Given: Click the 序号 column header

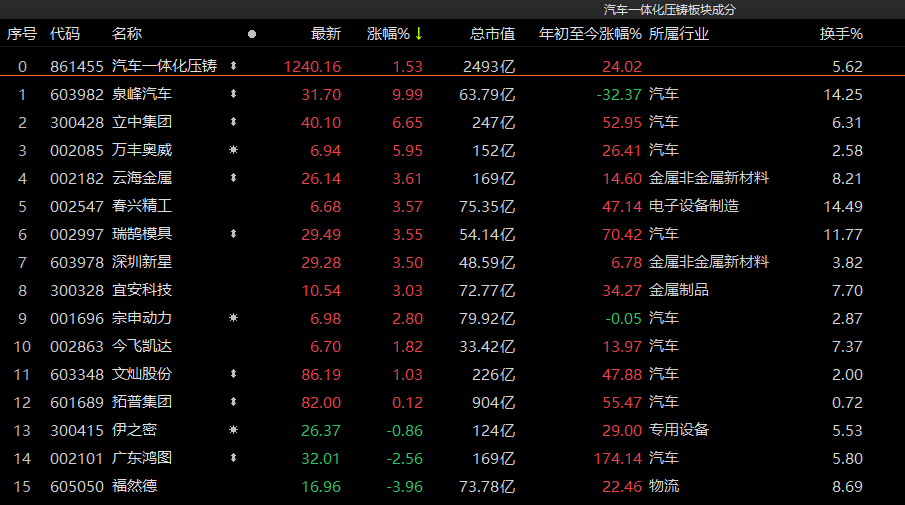Looking at the screenshot, I should pos(22,34).
